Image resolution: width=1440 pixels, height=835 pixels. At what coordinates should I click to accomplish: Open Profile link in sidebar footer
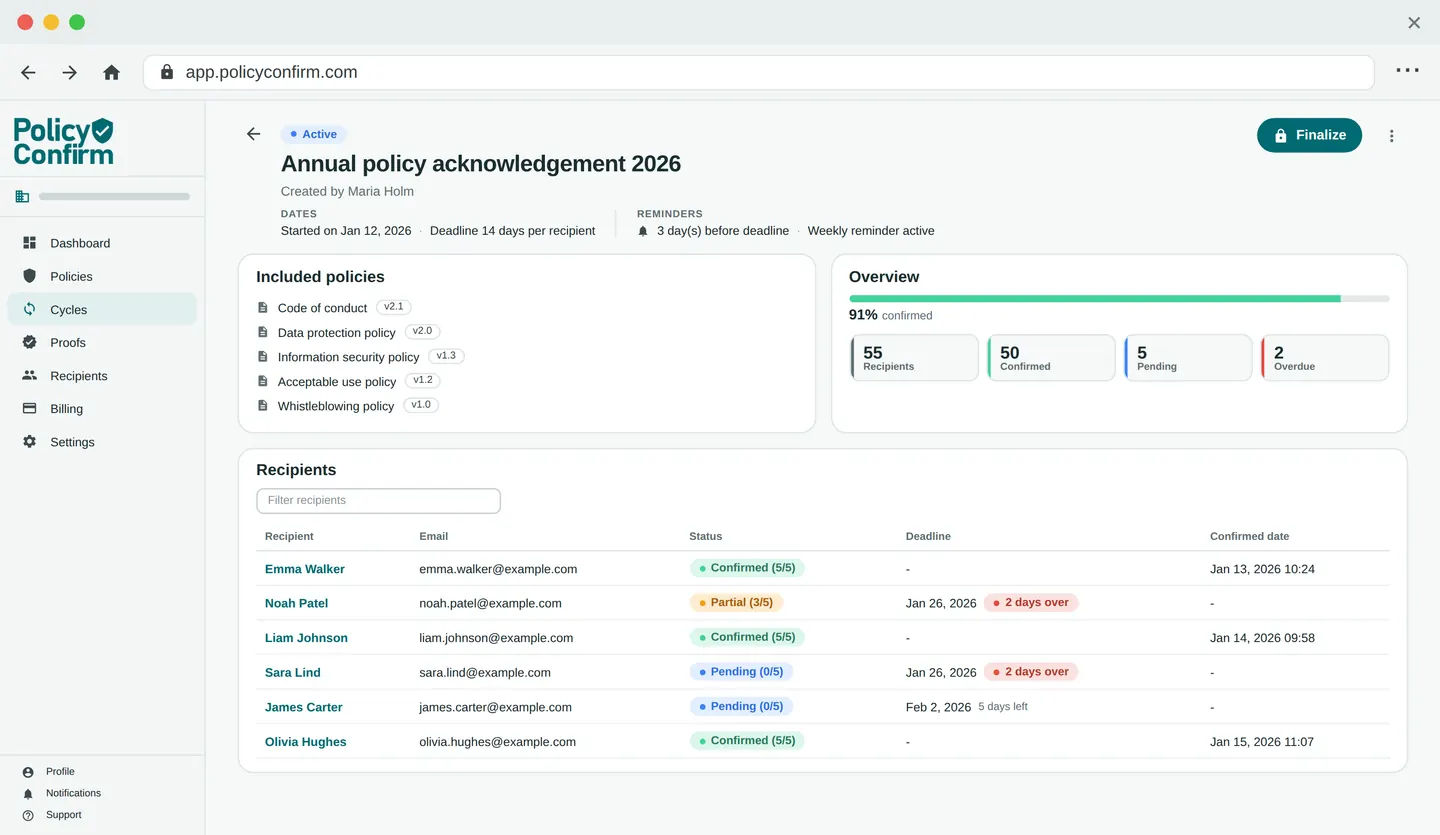[x=60, y=772]
